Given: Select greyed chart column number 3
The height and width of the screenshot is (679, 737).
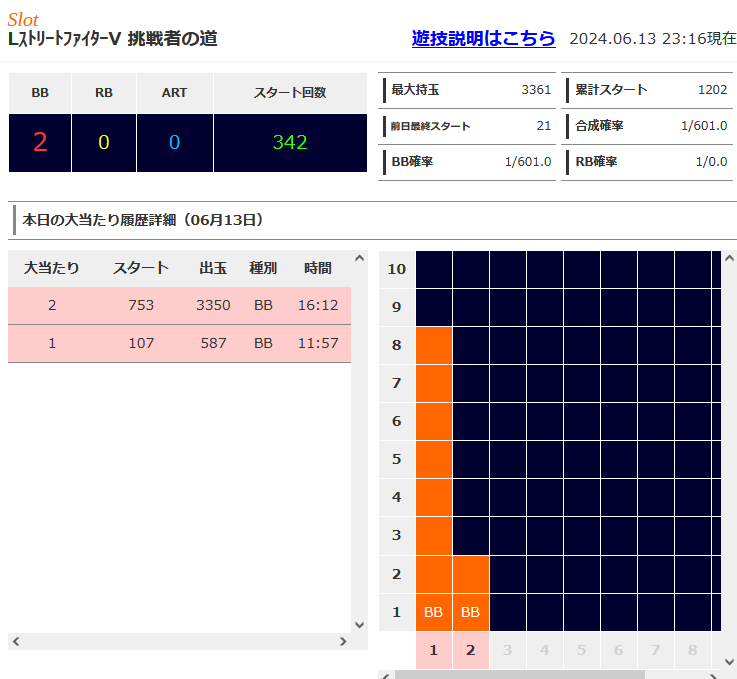Looking at the screenshot, I should click(508, 650).
